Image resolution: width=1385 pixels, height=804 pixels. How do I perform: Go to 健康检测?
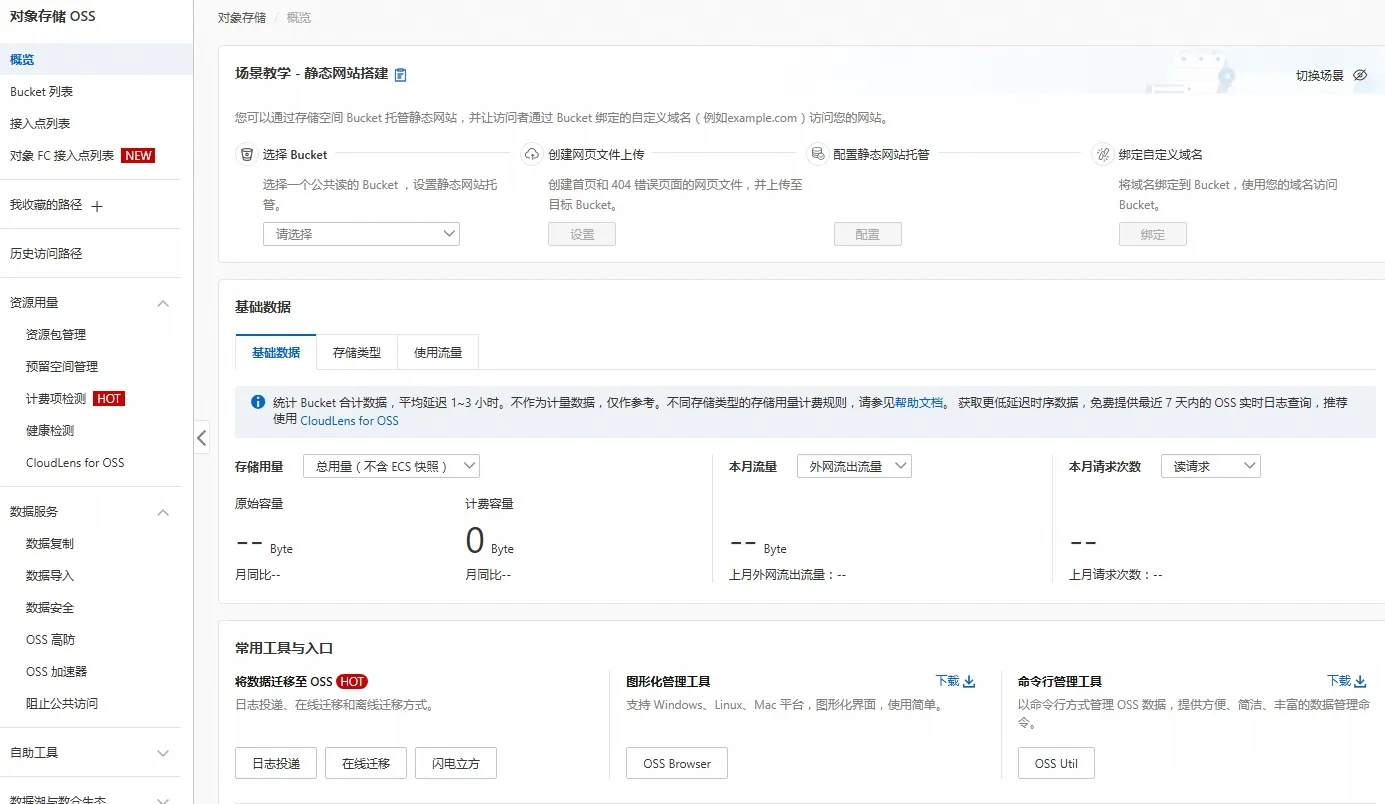pyautogui.click(x=50, y=431)
